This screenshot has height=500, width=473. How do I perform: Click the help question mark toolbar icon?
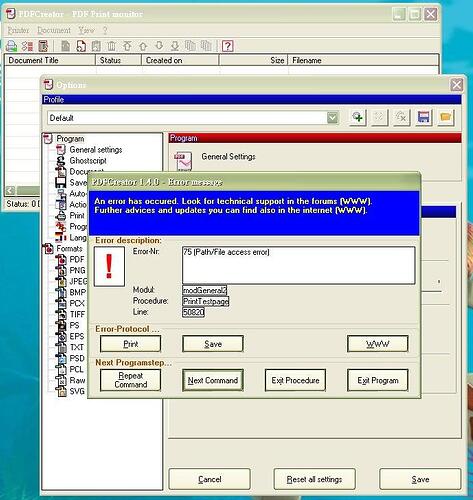pos(227,46)
